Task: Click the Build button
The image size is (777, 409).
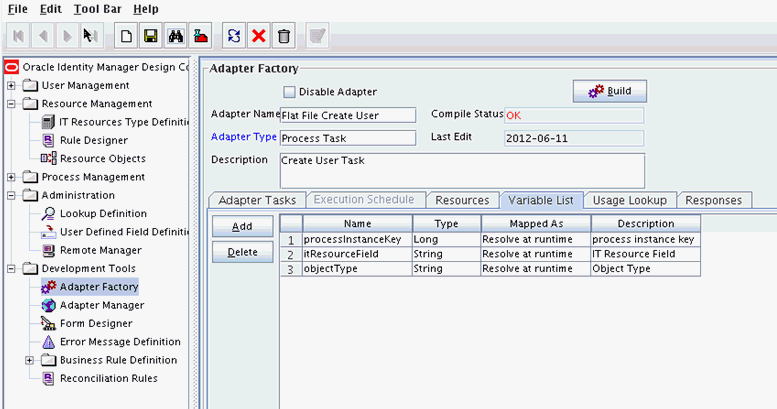Action: click(610, 91)
